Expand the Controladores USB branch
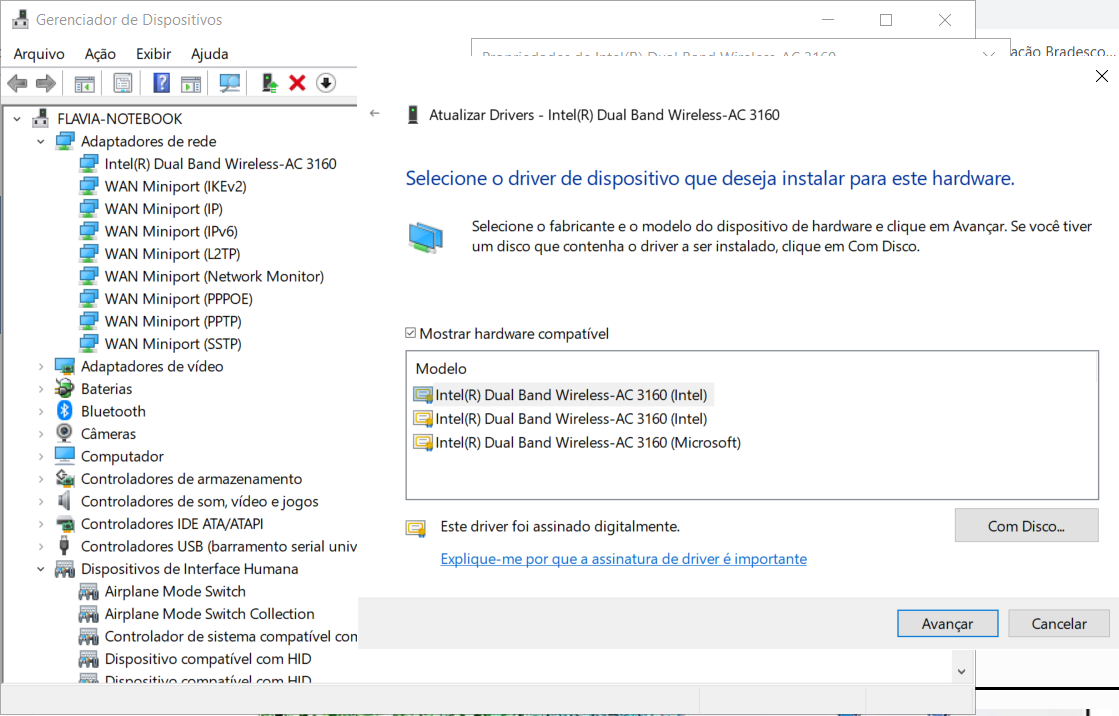The width and height of the screenshot is (1119, 716). point(41,546)
